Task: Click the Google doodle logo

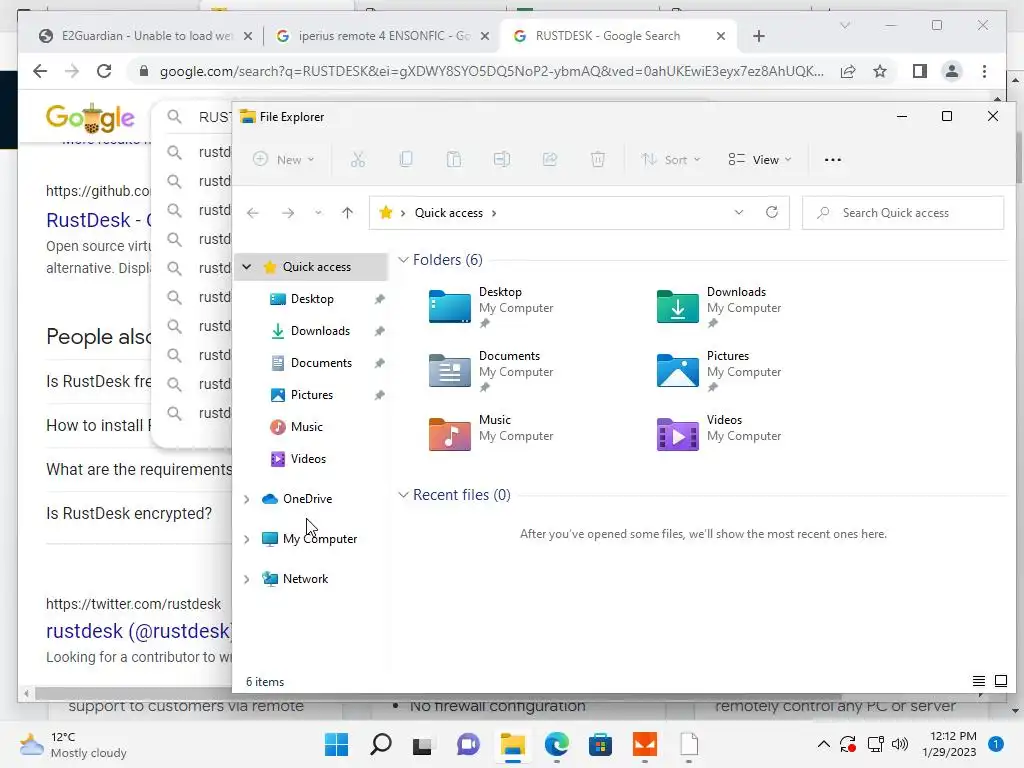Action: tap(90, 118)
